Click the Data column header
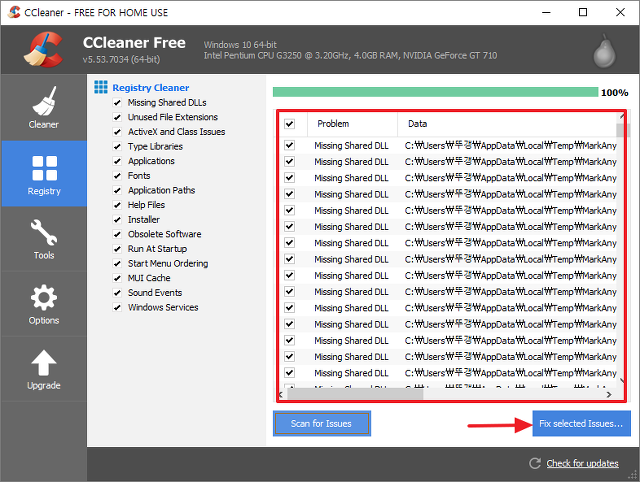The image size is (640, 482). (507, 124)
